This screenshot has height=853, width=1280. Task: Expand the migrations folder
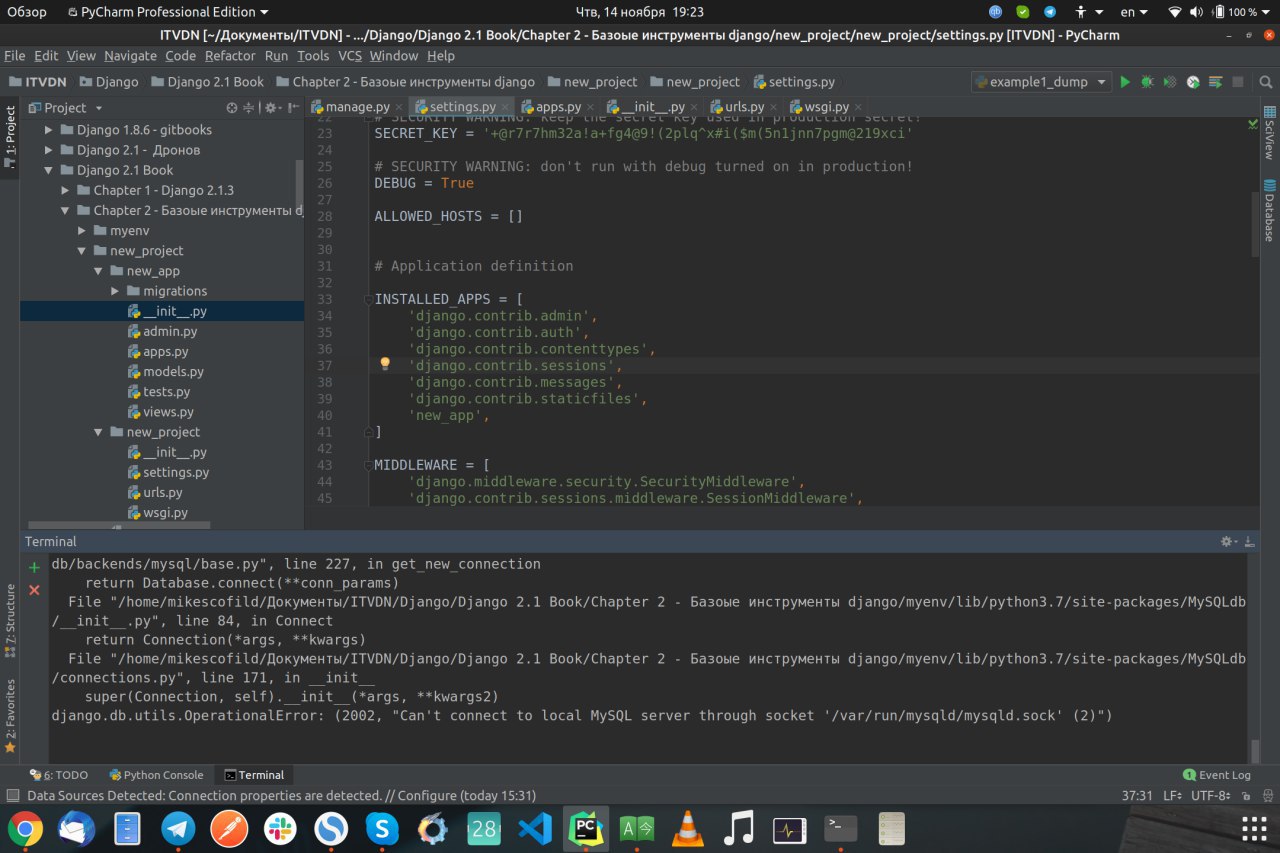pyautogui.click(x=116, y=291)
